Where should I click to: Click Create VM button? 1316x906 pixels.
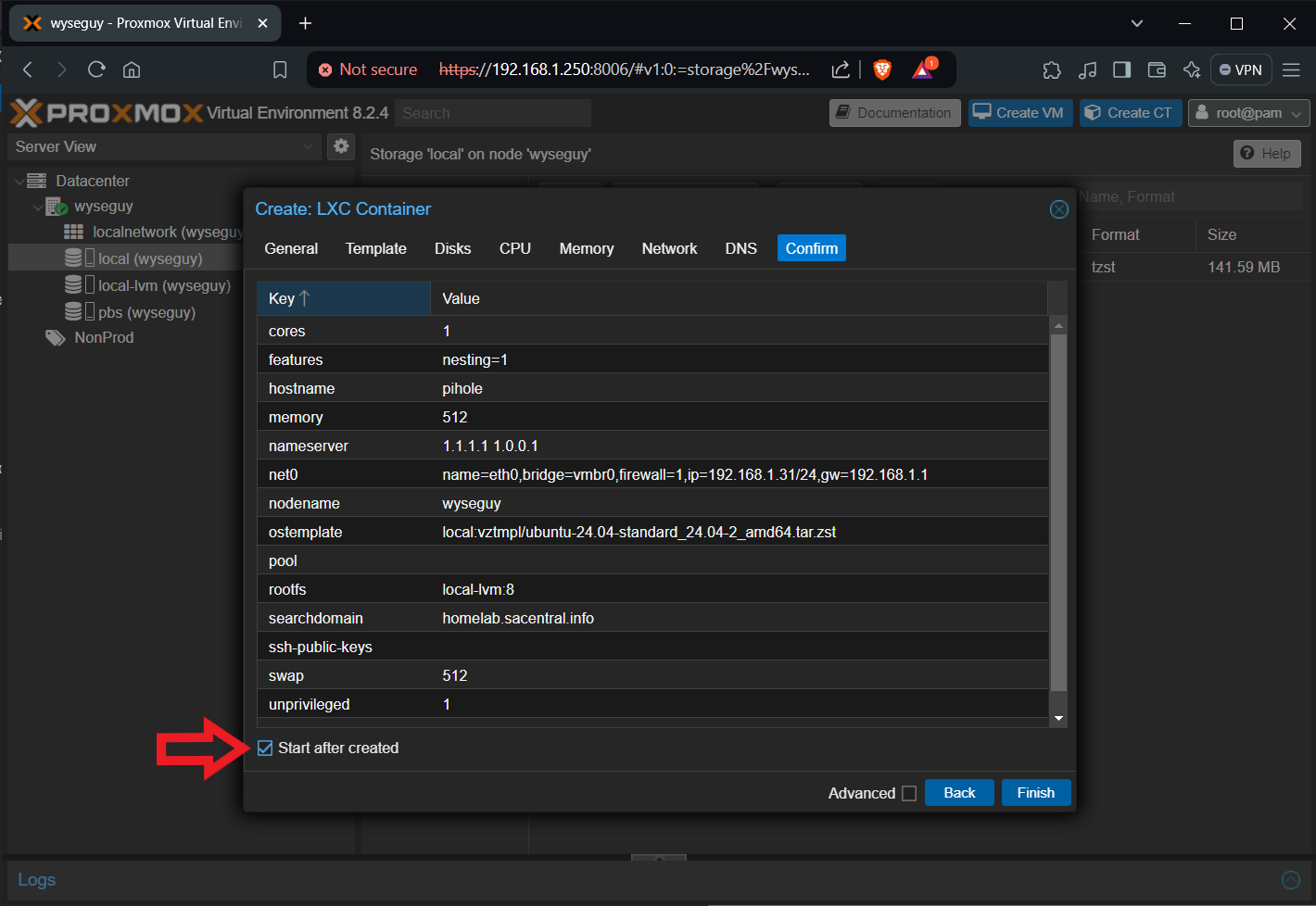(x=1020, y=113)
